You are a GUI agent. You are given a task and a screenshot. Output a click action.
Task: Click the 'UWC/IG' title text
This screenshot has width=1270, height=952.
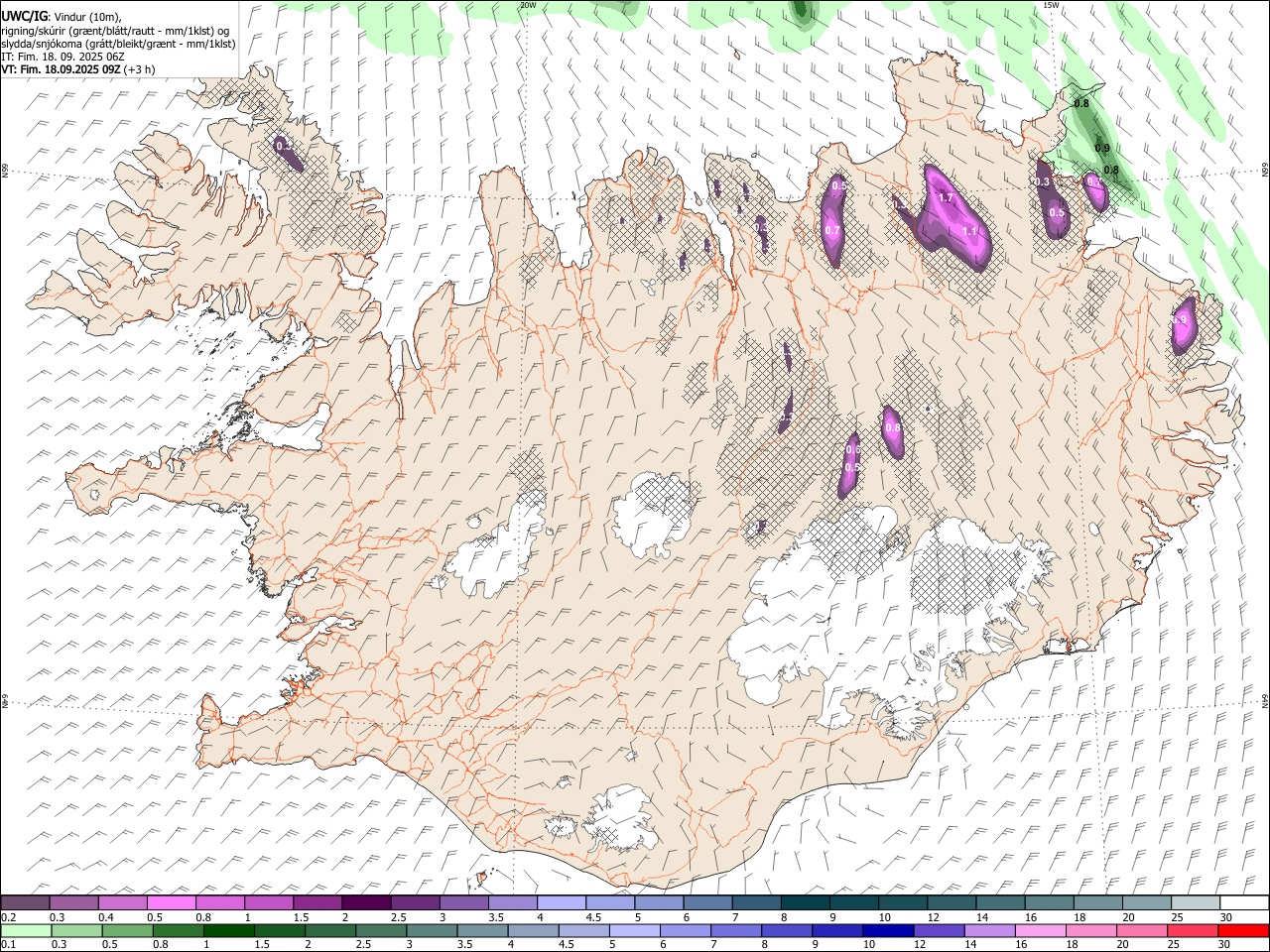(23, 17)
